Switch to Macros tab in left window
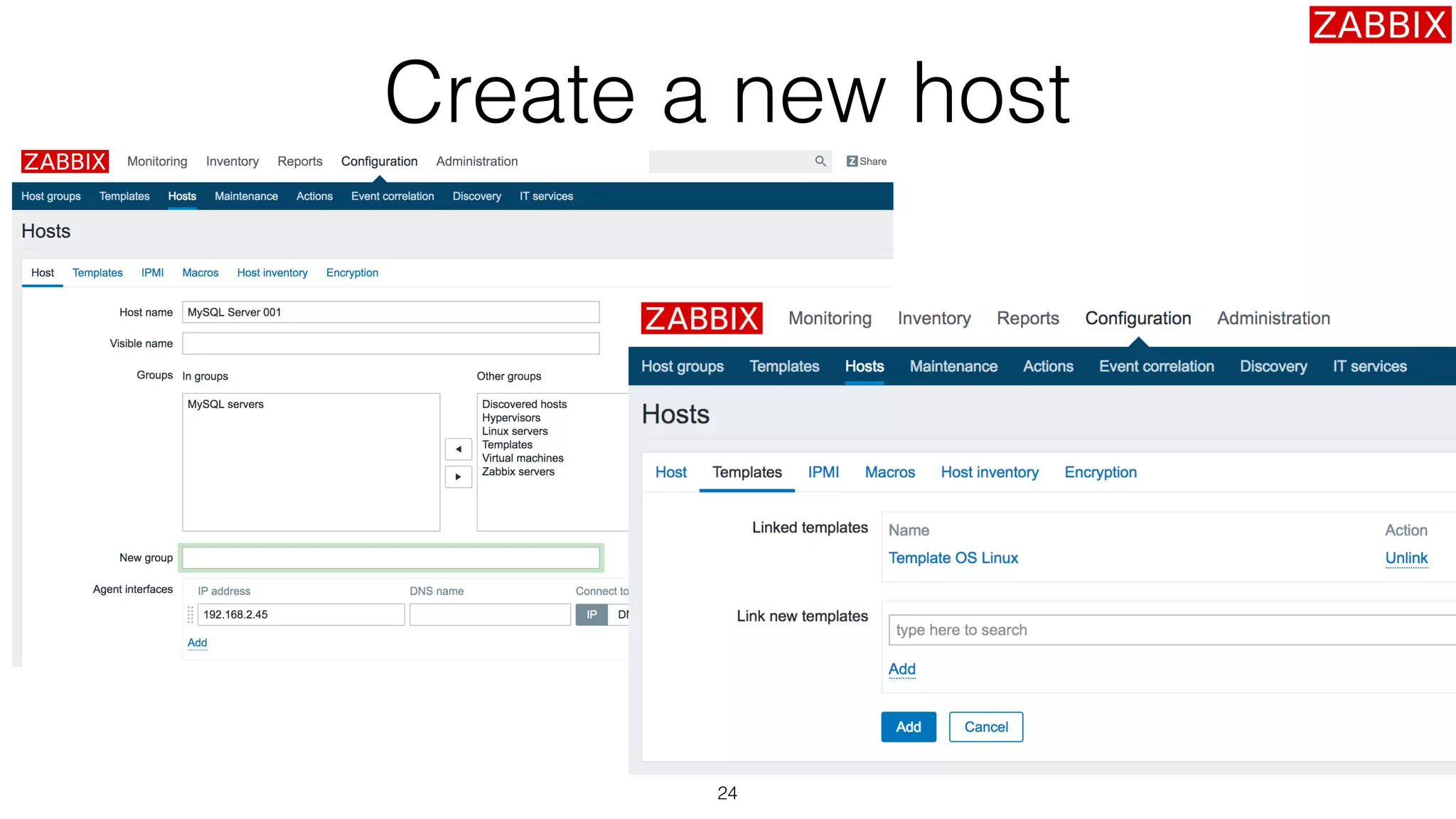Image resolution: width=1456 pixels, height=819 pixels. [x=200, y=273]
